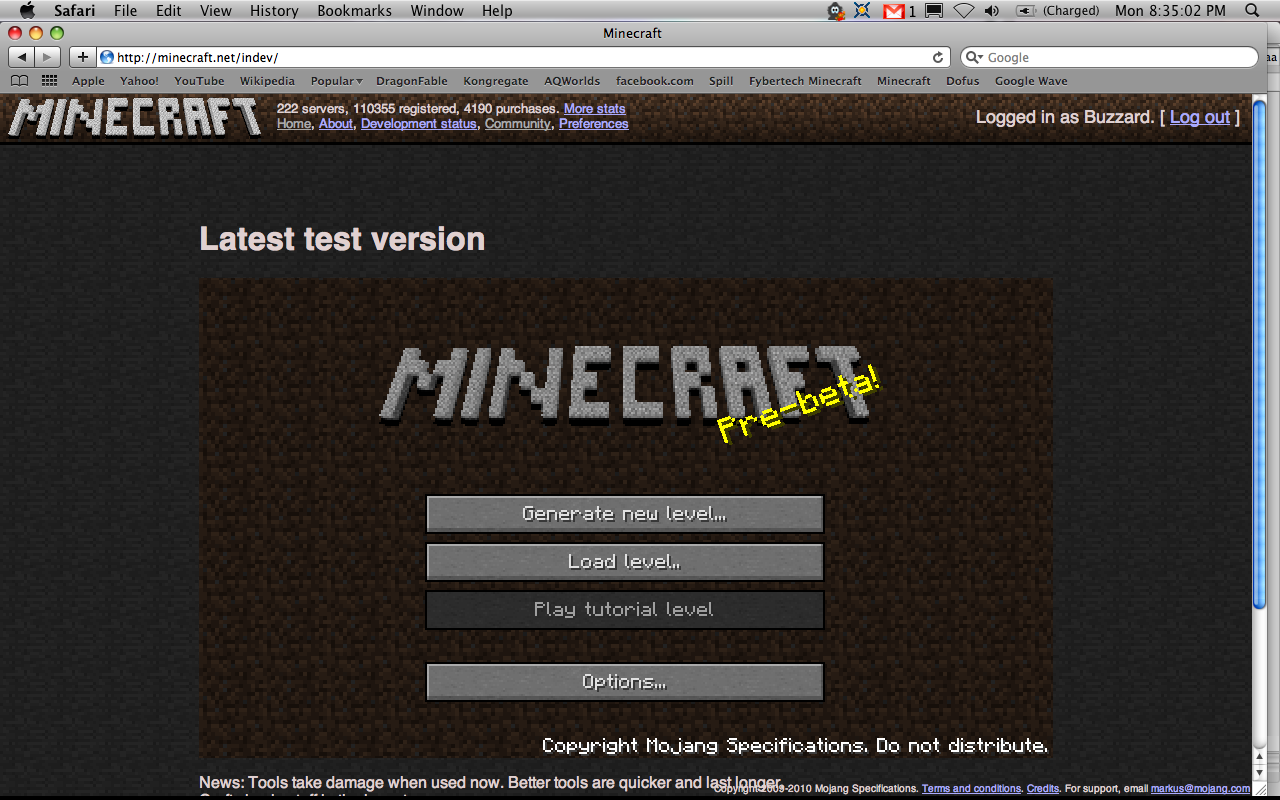Open the Apple bookmark
The image size is (1280, 800).
[x=88, y=81]
